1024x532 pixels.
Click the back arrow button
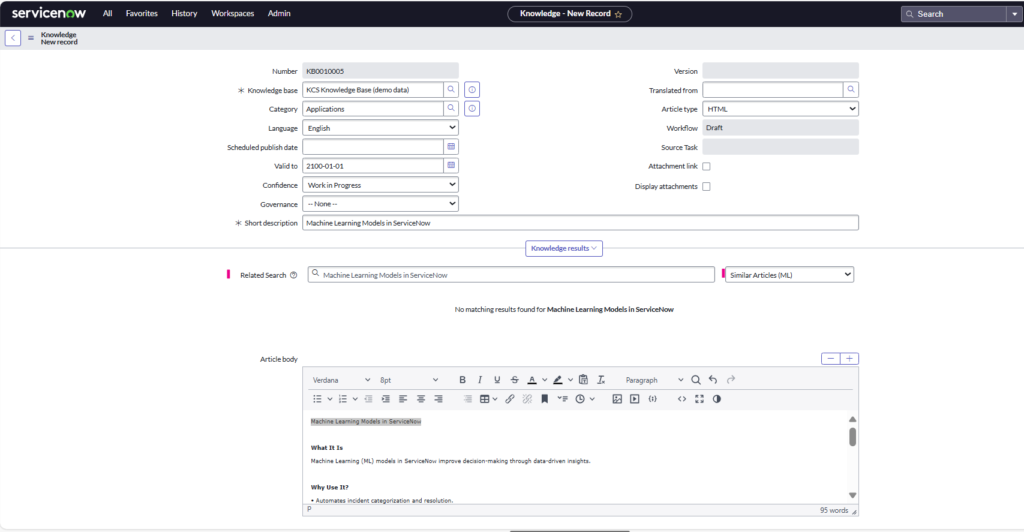click(13, 38)
